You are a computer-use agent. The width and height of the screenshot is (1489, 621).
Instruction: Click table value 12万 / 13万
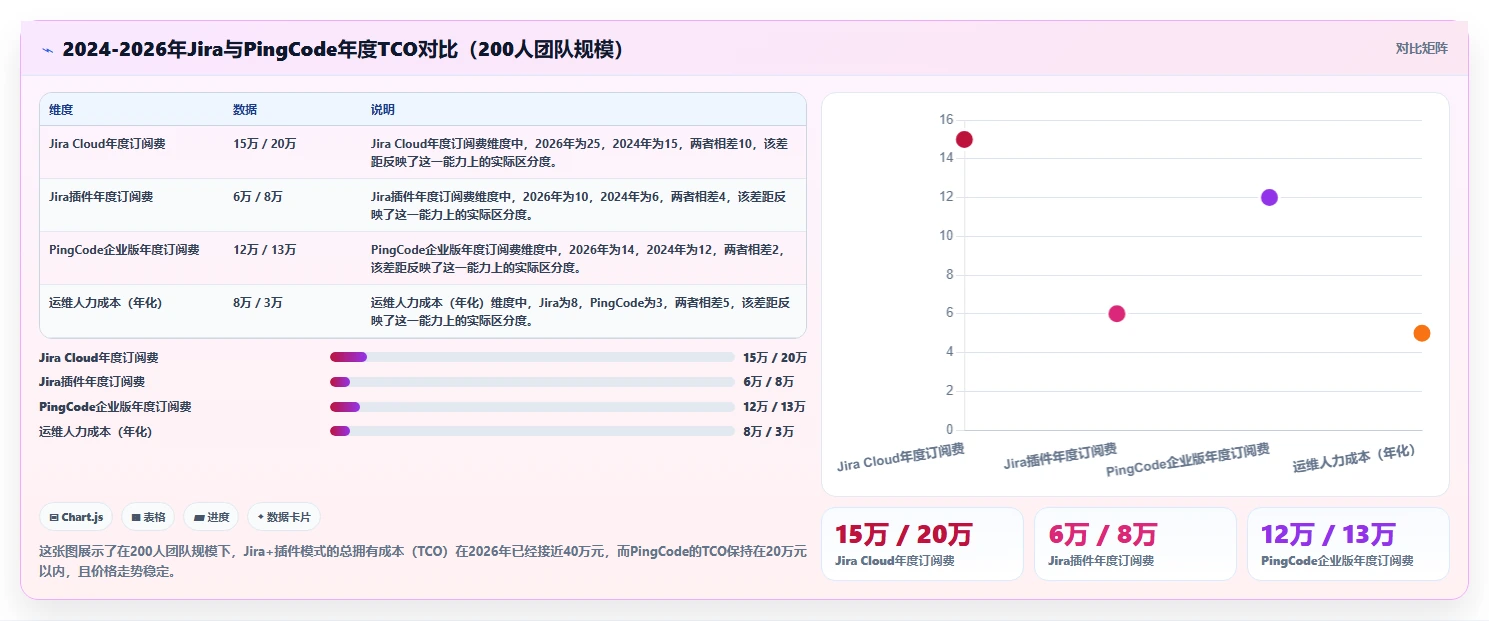265,250
